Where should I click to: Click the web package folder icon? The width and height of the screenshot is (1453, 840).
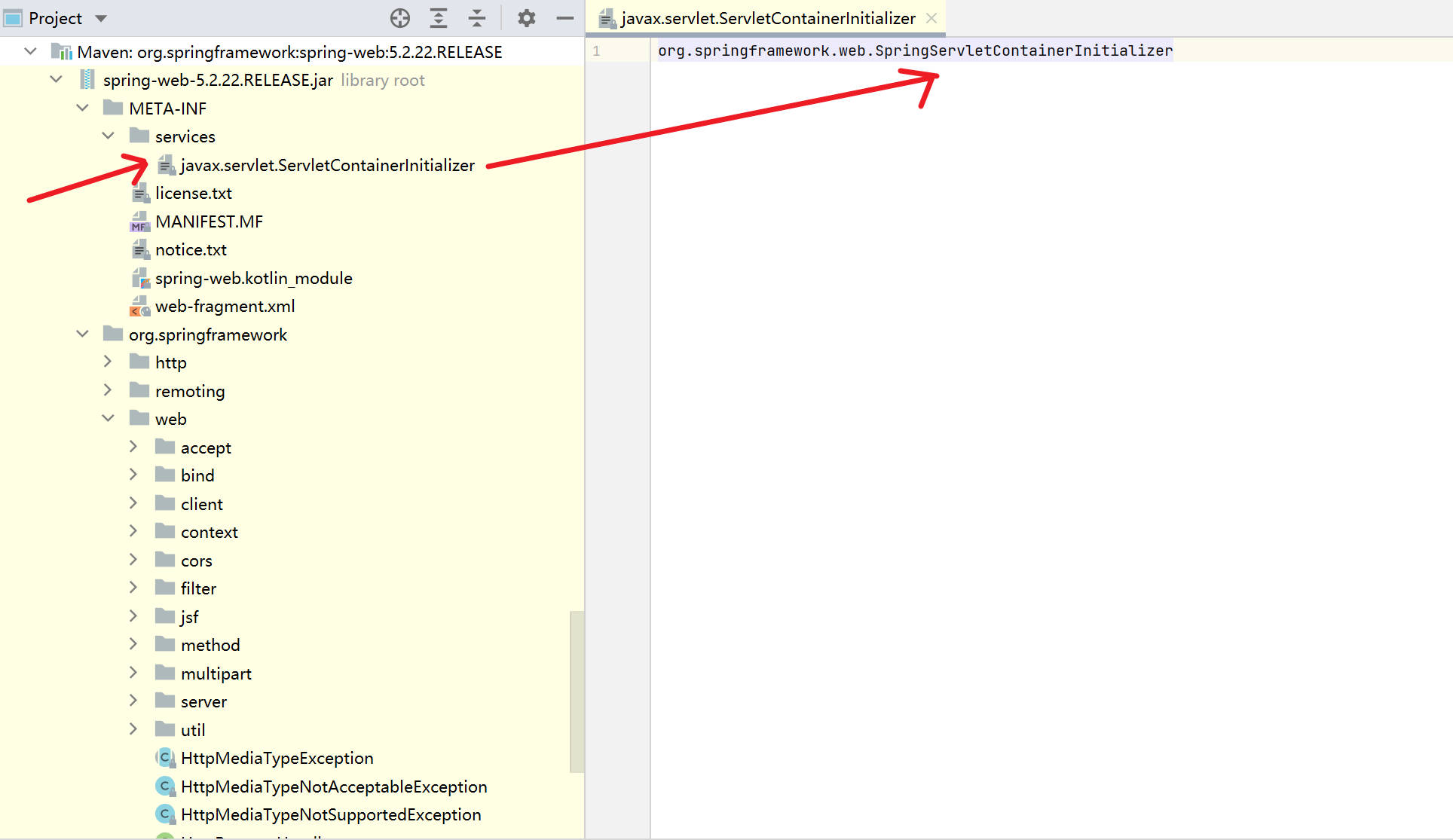[x=139, y=418]
